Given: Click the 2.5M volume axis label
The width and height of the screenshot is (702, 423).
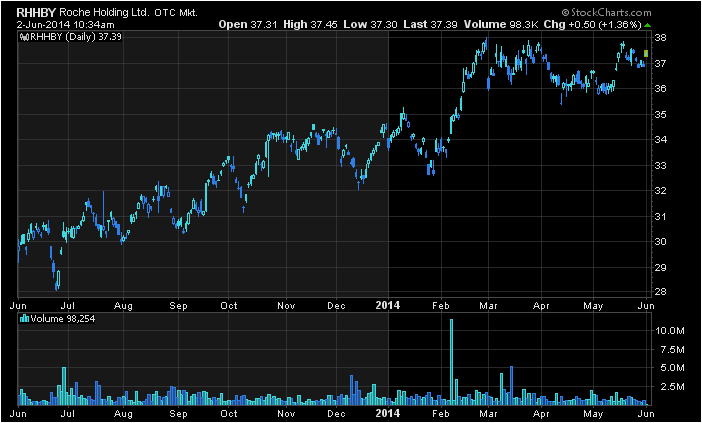Looking at the screenshot, I should 672,387.
